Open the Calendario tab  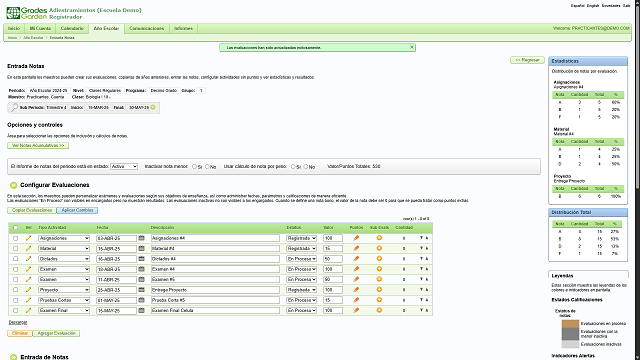(x=72, y=28)
